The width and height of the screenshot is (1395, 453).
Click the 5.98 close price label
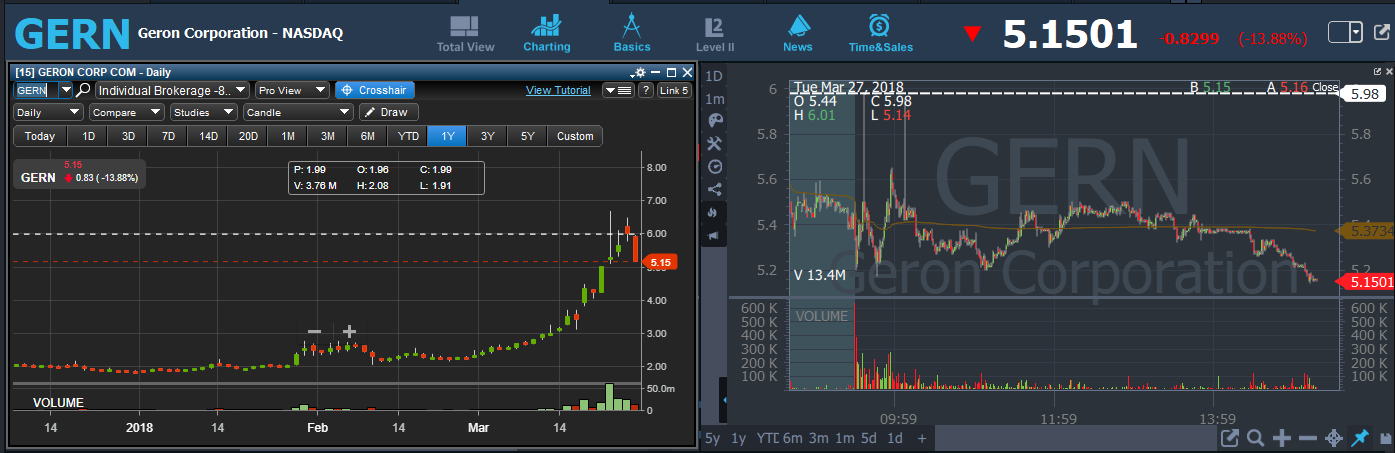pos(1363,94)
